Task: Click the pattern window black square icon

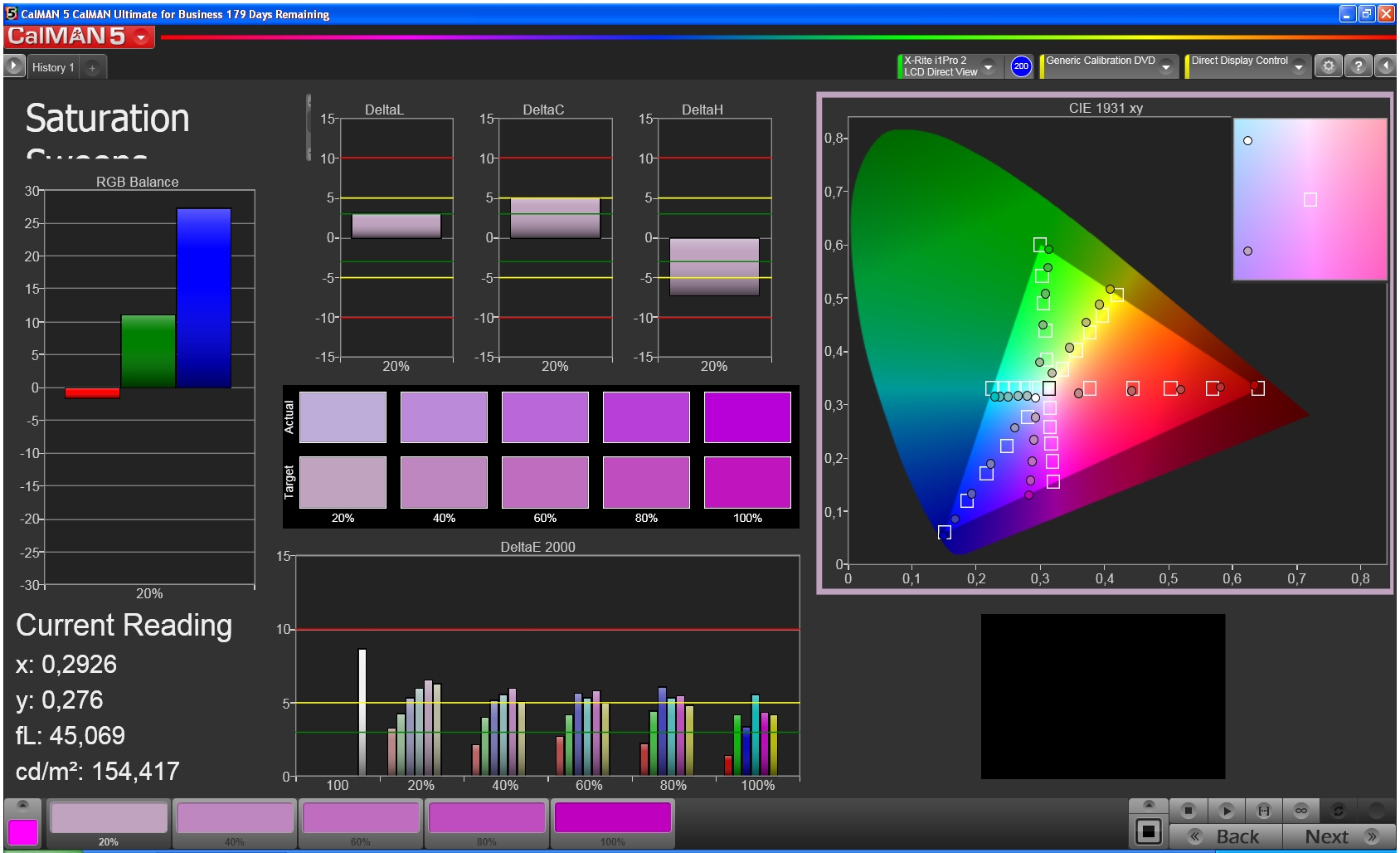Action: pos(1149,831)
